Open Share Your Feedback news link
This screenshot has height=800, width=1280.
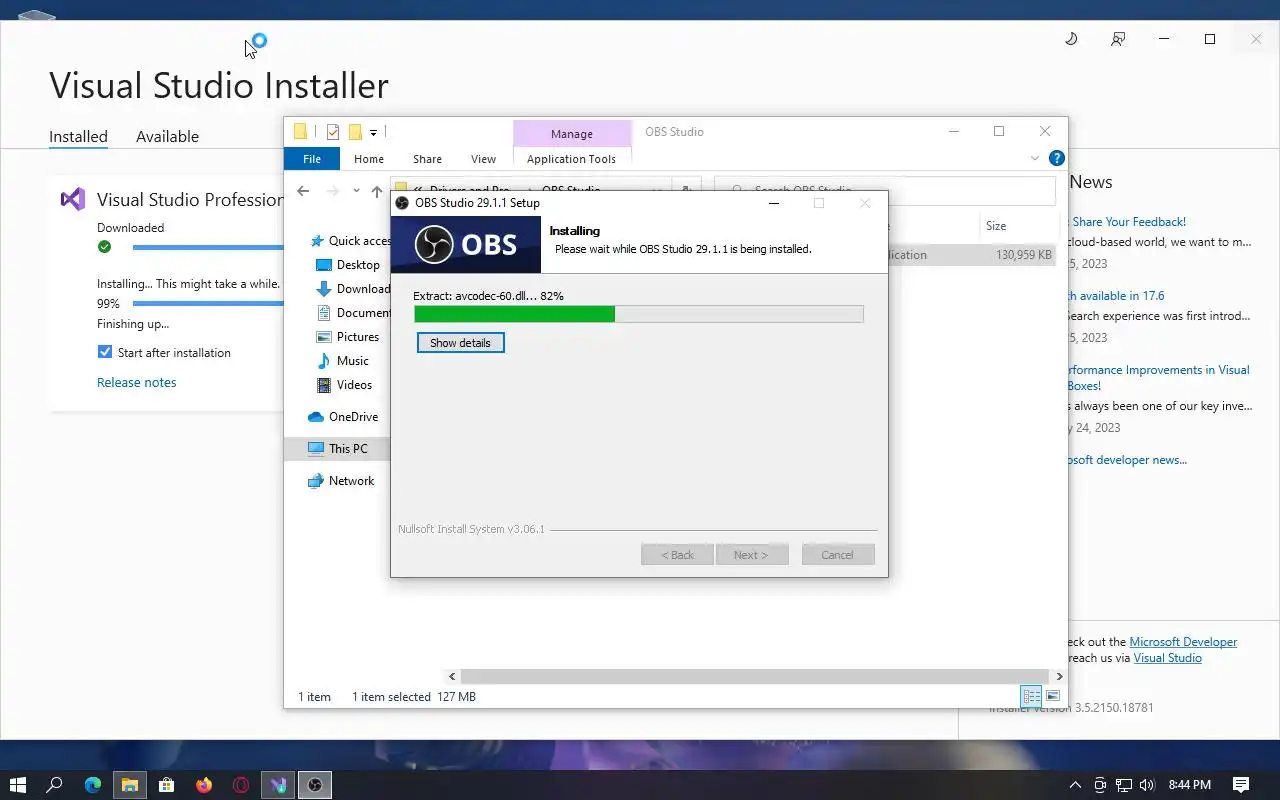1129,222
